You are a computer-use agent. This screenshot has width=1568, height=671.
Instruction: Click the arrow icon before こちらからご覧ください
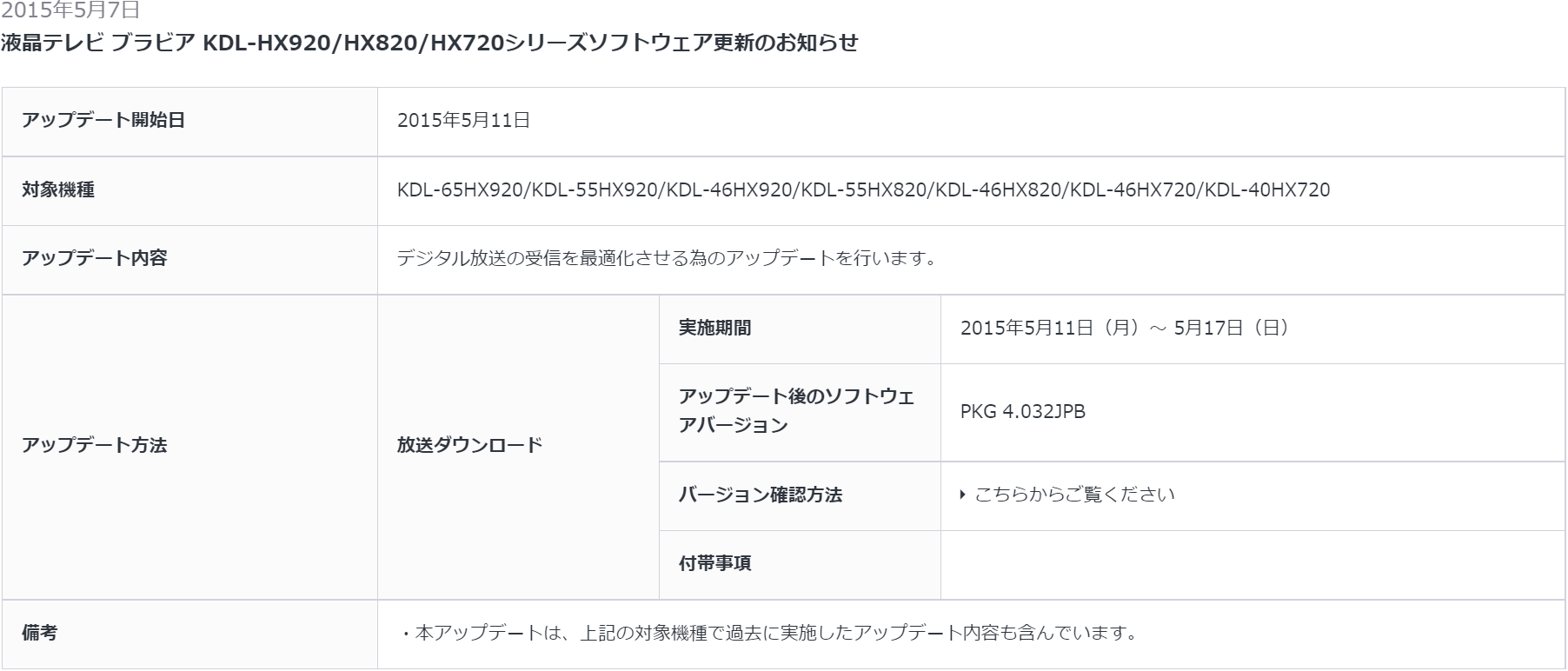[x=963, y=495]
